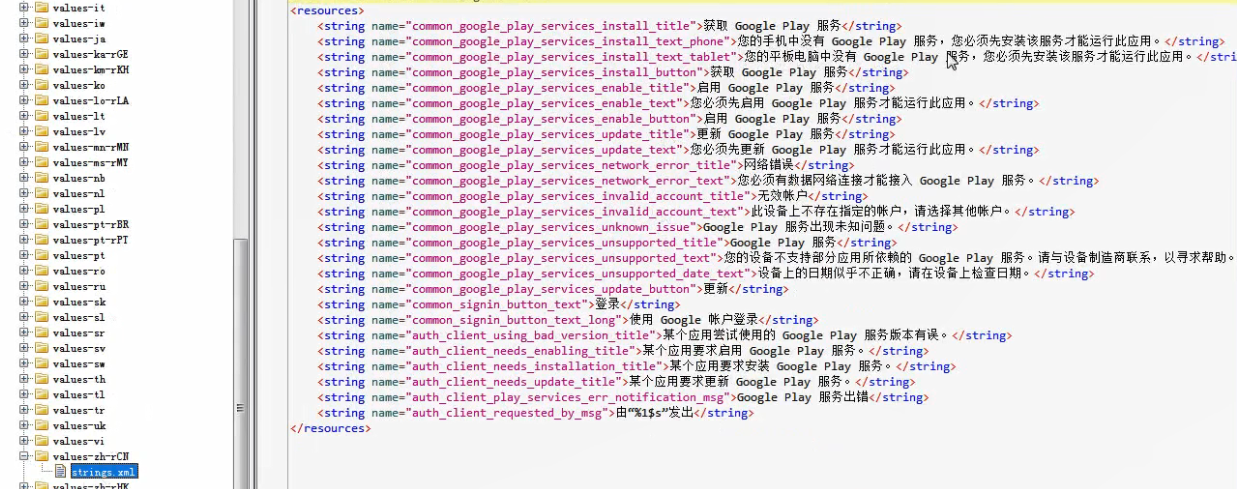Expand the values-pt-rPT folder node
The width and height of the screenshot is (1237, 489).
(x=24, y=240)
